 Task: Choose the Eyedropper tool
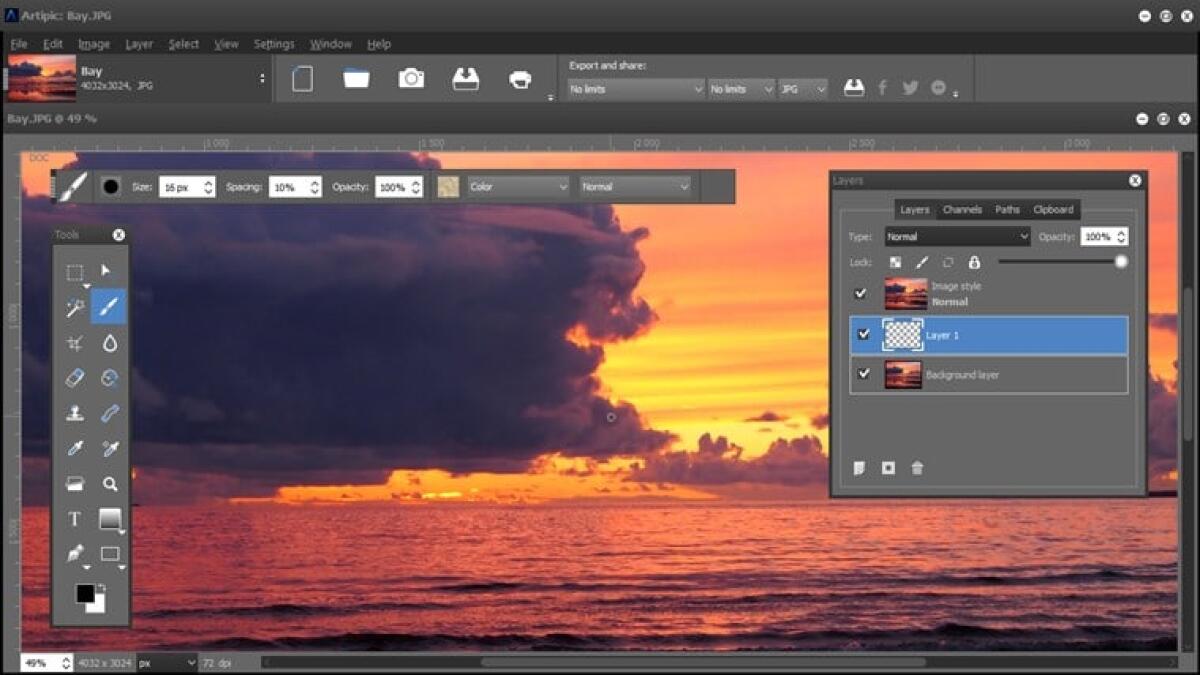tap(75, 448)
